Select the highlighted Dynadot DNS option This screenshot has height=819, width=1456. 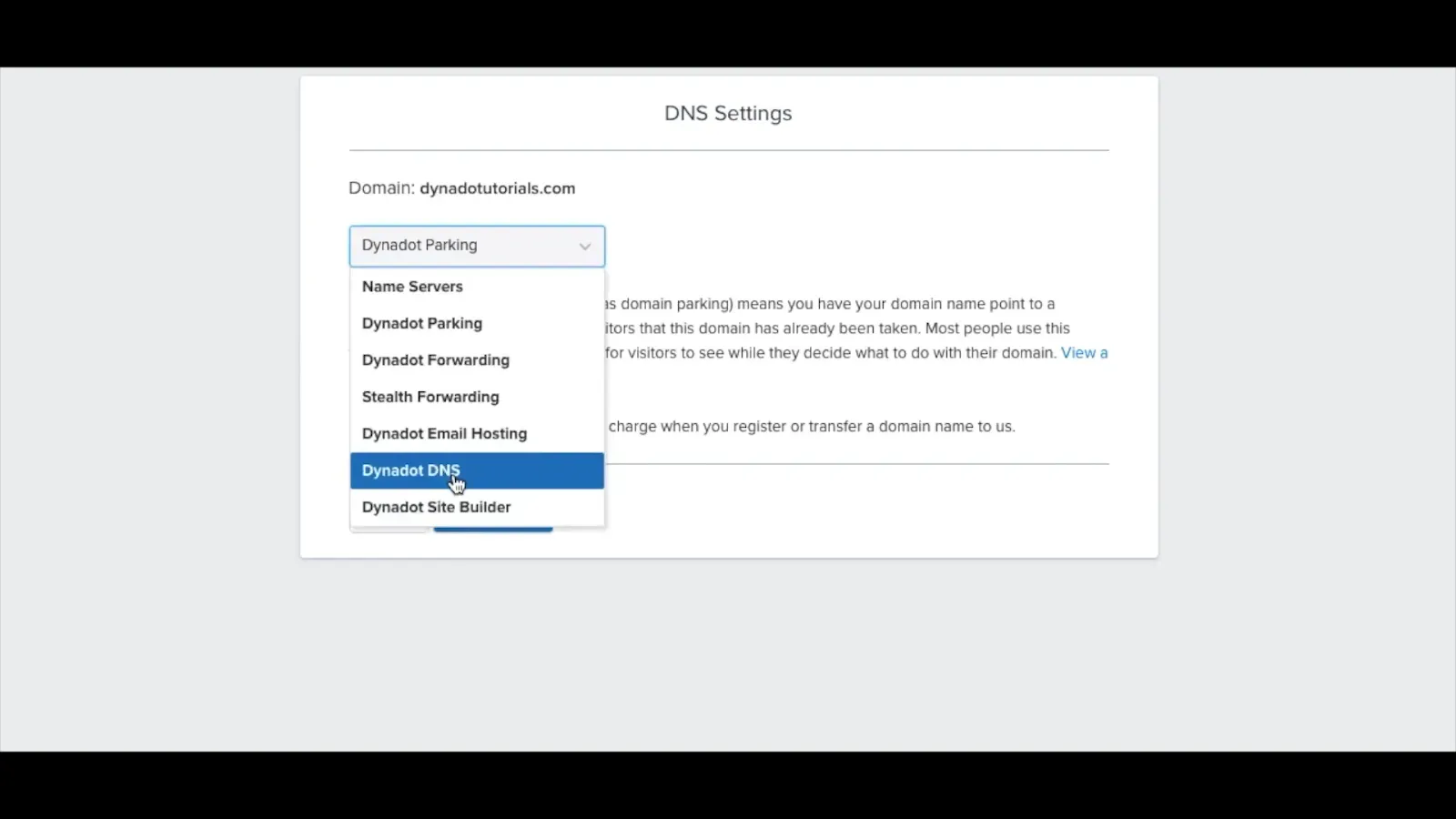[x=477, y=470]
